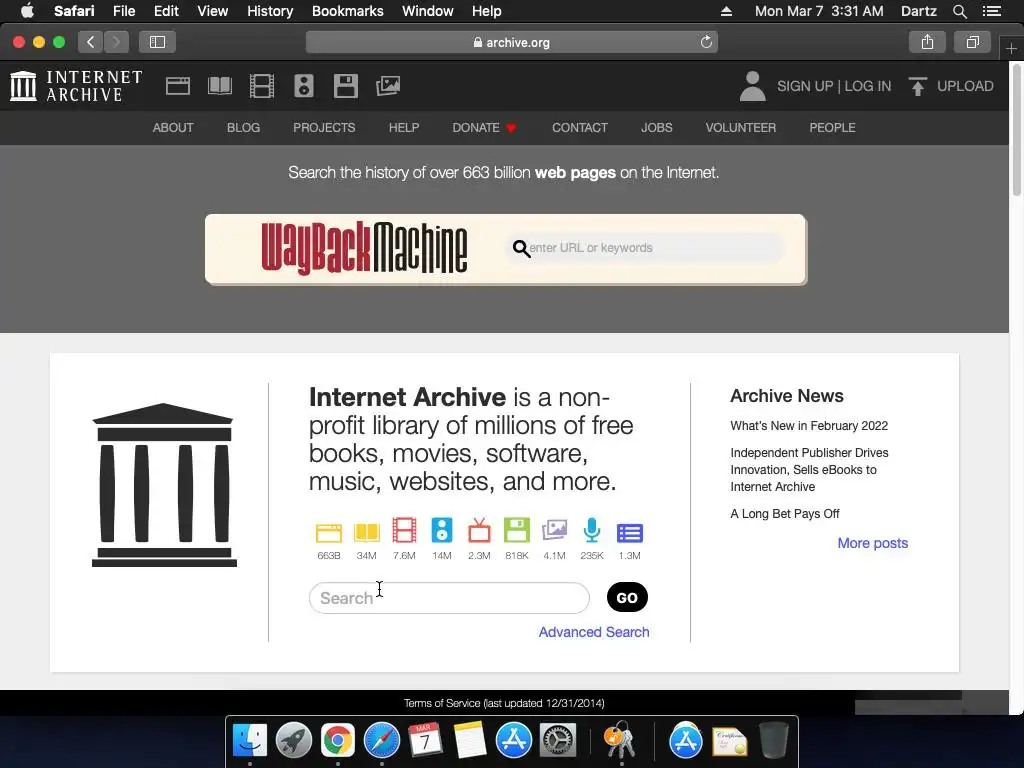1024x768 pixels.
Task: Add a new Safari tab
Action: click(1011, 48)
